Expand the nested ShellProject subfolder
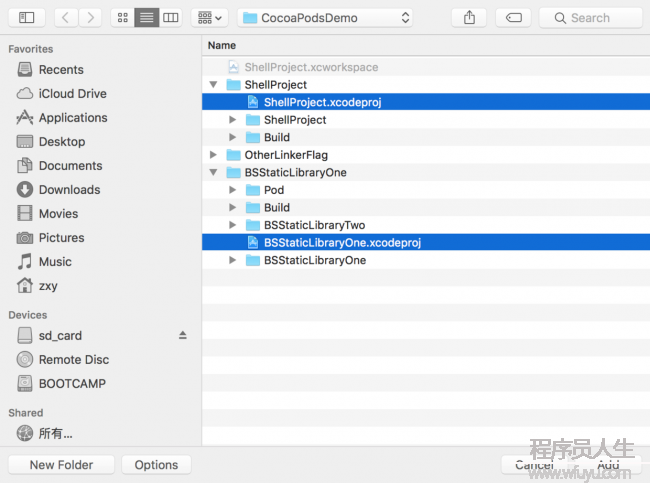 coord(233,120)
